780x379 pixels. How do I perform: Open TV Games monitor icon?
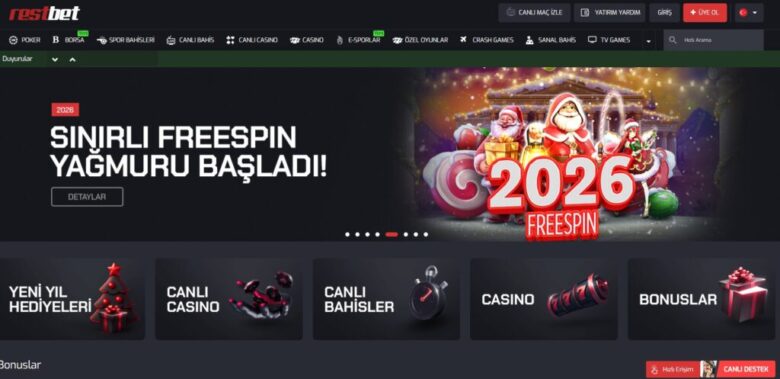592,40
